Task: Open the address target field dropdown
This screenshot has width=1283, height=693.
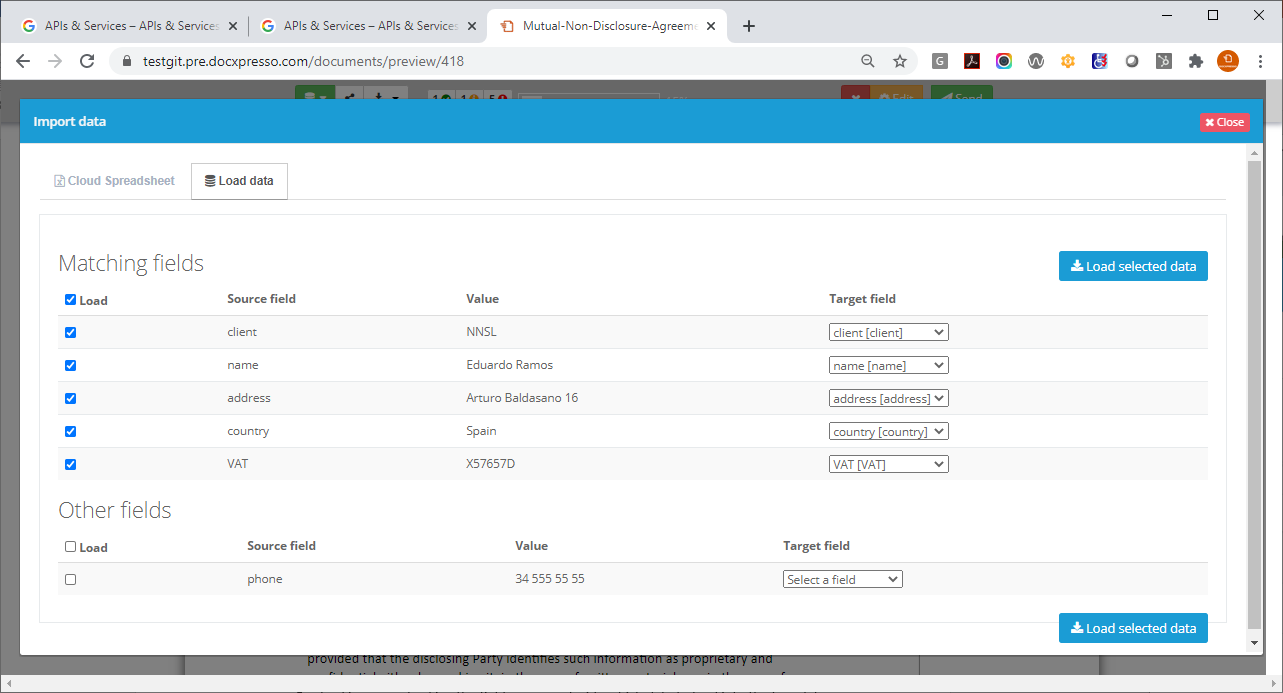Action: (889, 398)
